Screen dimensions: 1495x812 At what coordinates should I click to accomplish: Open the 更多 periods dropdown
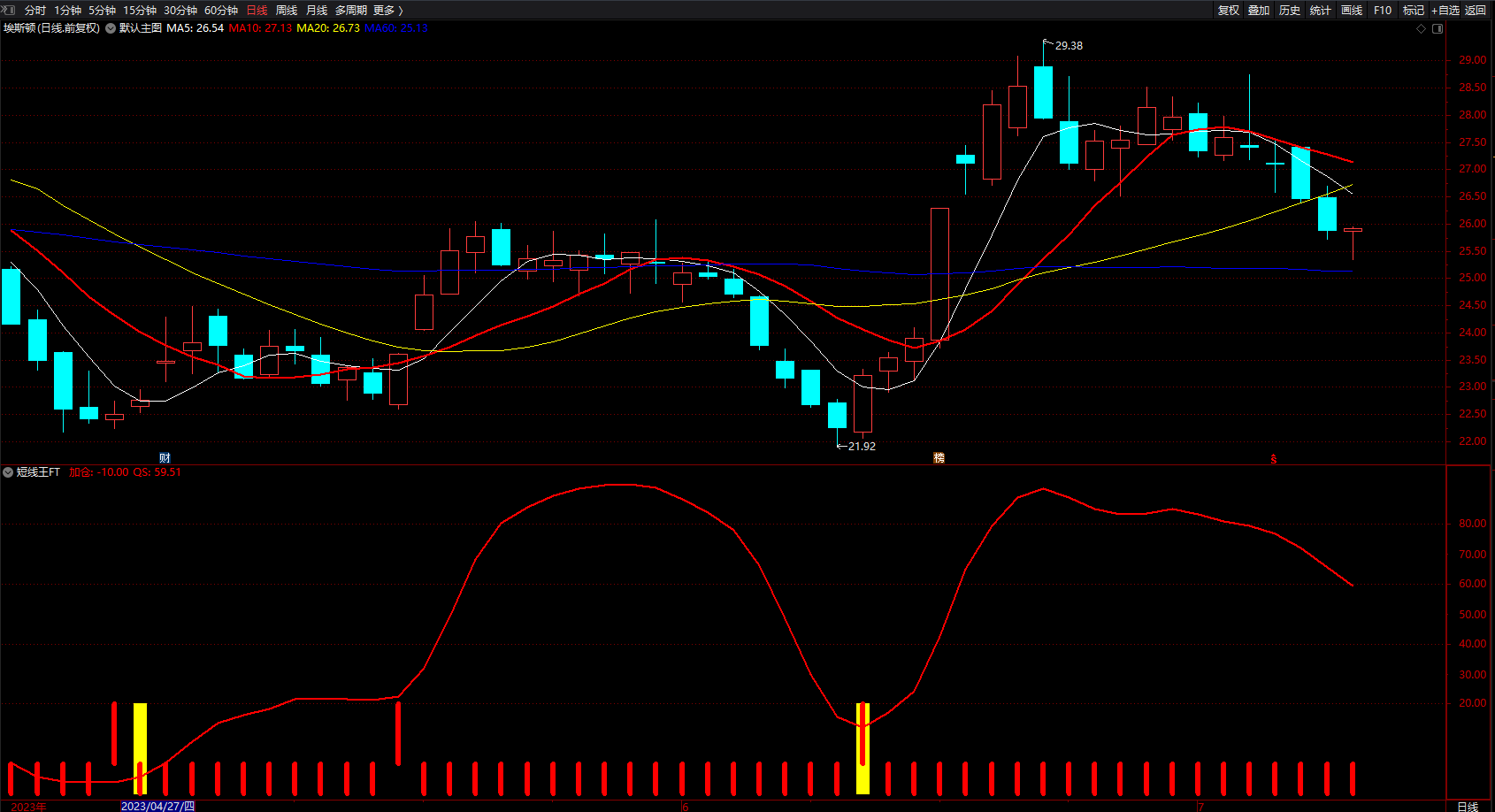pos(388,11)
